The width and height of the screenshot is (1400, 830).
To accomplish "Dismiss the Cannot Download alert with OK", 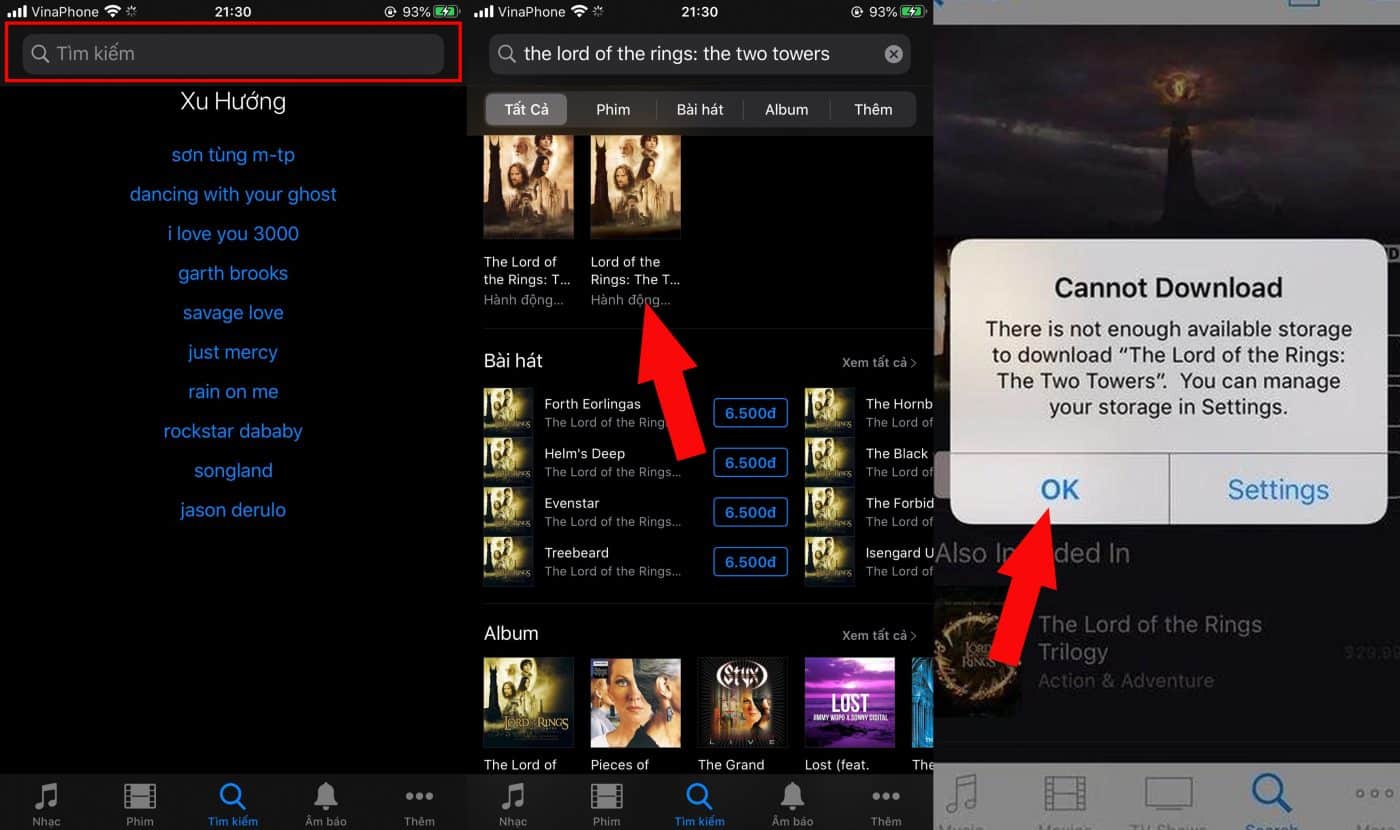I will pyautogui.click(x=1058, y=490).
